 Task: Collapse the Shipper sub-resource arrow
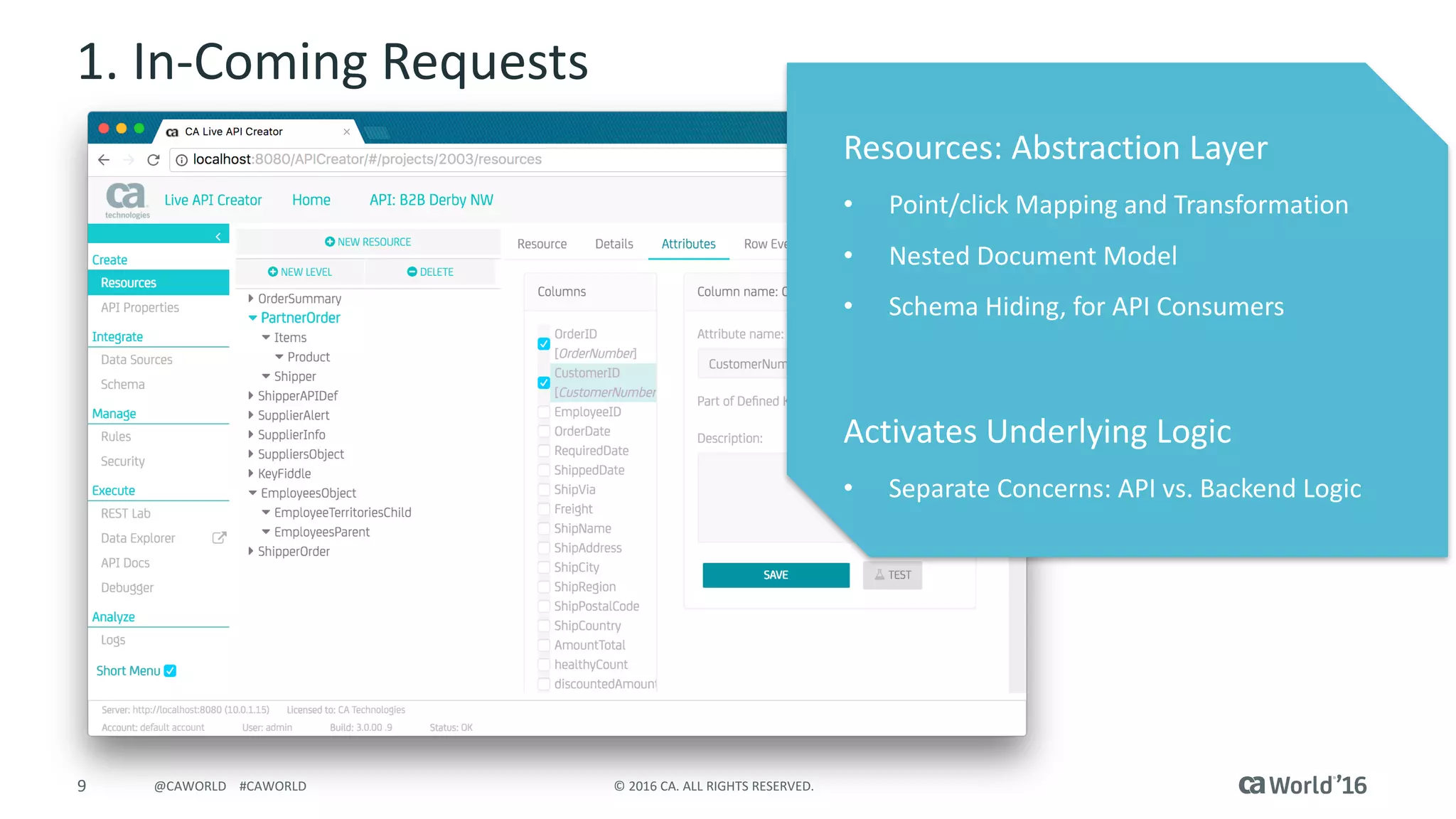coord(266,376)
